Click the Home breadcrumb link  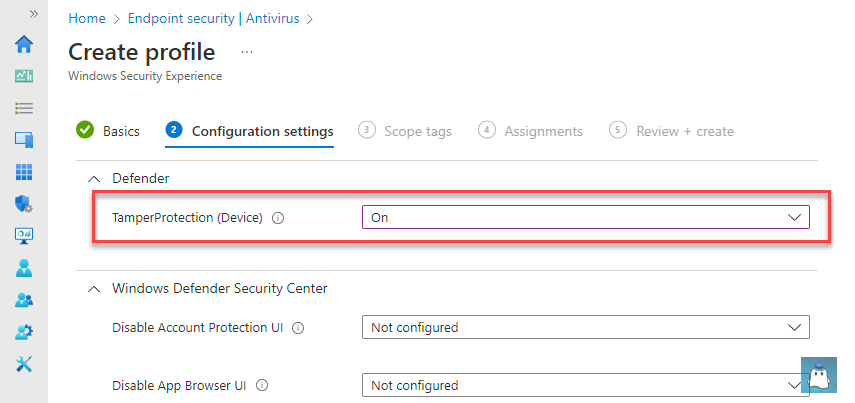tap(87, 19)
